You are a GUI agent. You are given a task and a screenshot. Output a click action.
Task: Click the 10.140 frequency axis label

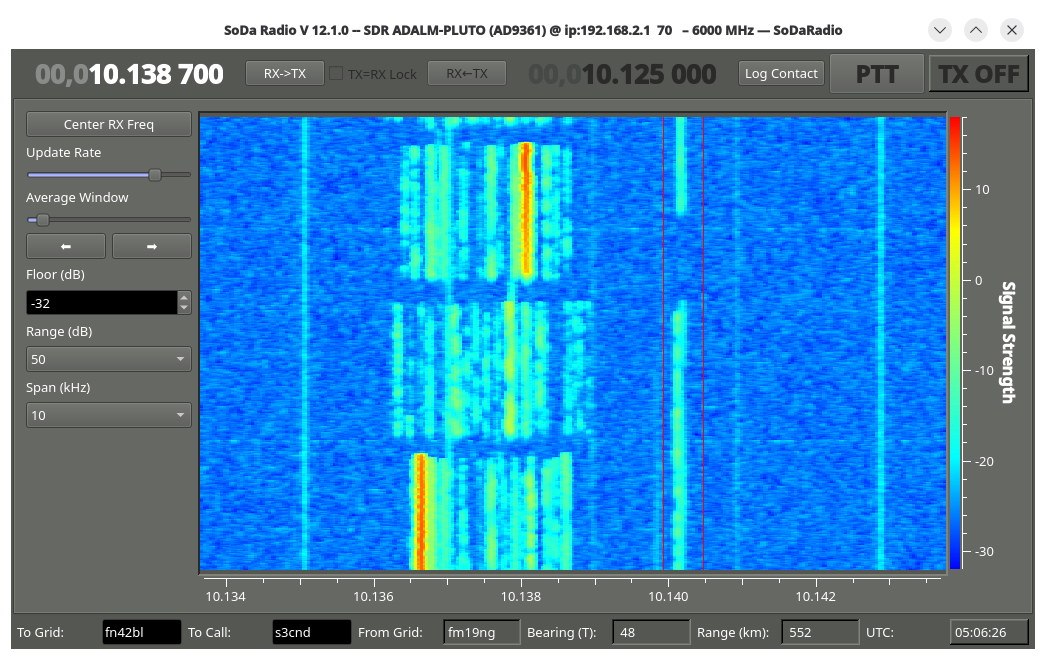[668, 597]
